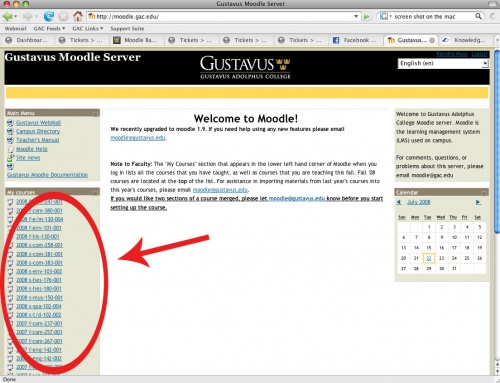This screenshot has height=383, width=500.
Task: Click the search magnifier icon
Action: (x=478, y=16)
